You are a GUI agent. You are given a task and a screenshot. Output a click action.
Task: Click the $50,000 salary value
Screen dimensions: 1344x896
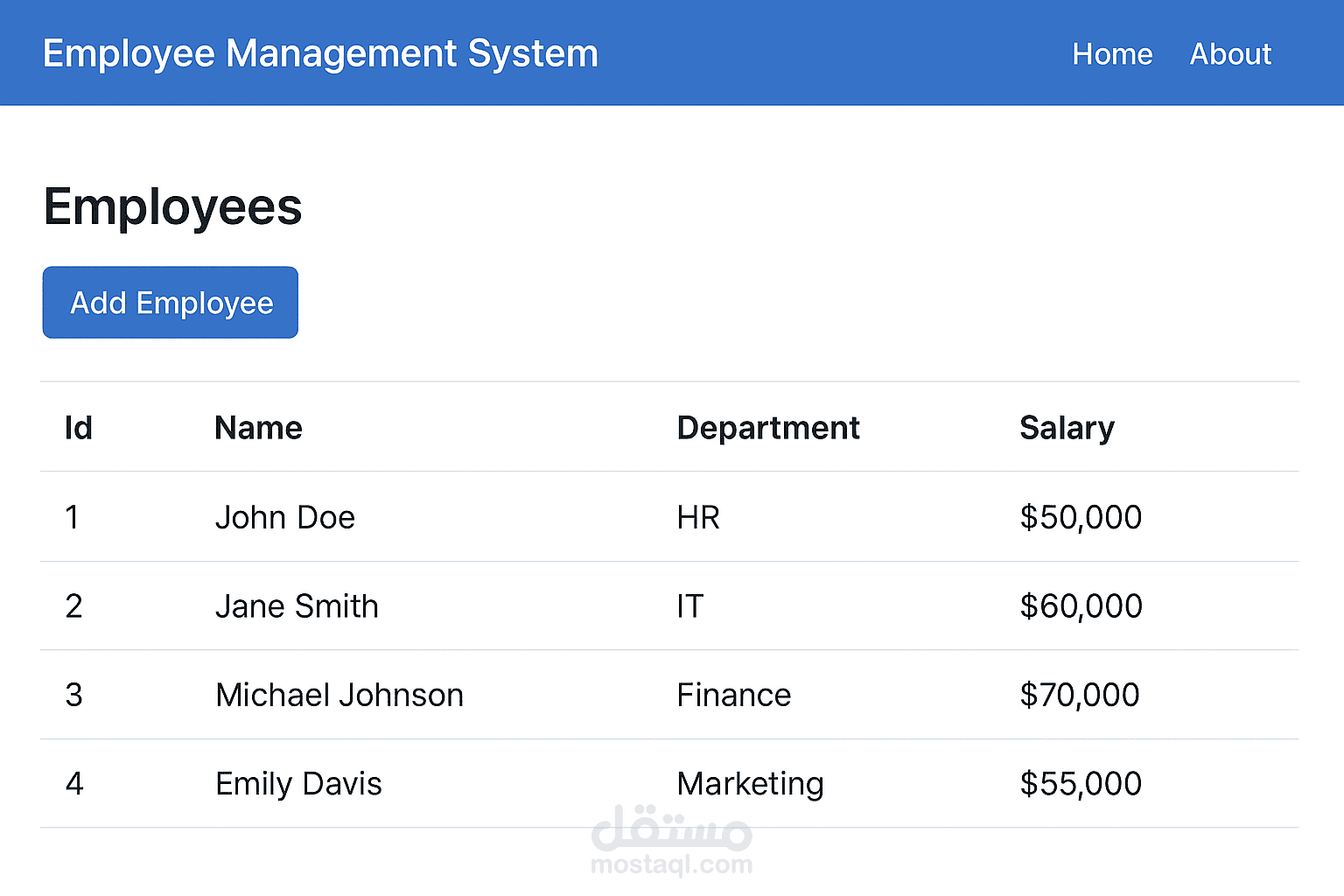pos(1081,517)
